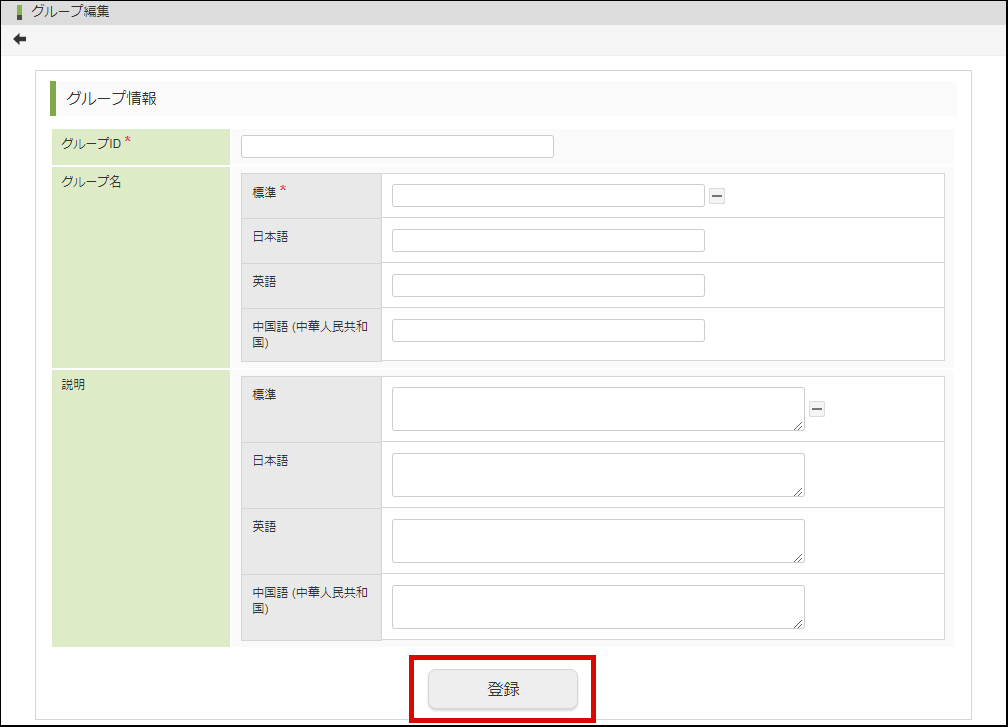
Task: Click resize handle of 説明 英語 textarea
Action: [800, 558]
